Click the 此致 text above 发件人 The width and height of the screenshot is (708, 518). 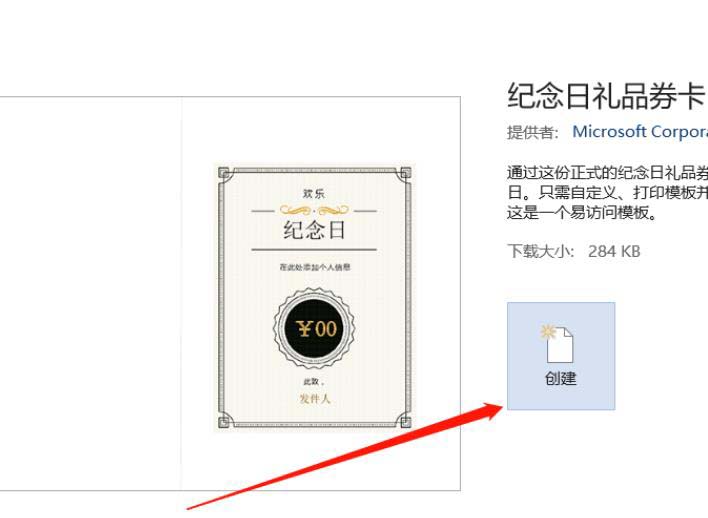click(x=313, y=382)
